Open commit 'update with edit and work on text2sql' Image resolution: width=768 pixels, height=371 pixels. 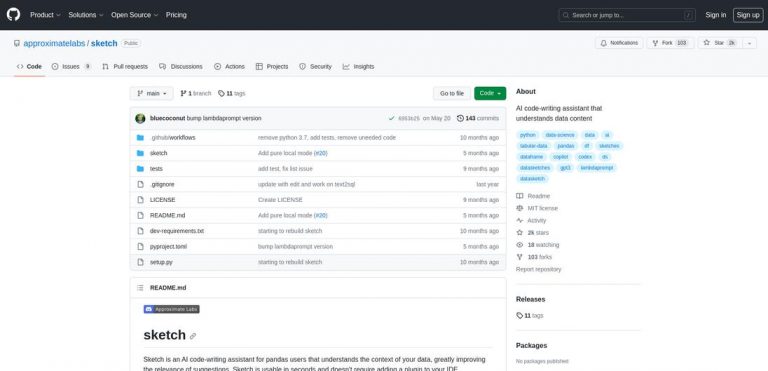coord(306,184)
